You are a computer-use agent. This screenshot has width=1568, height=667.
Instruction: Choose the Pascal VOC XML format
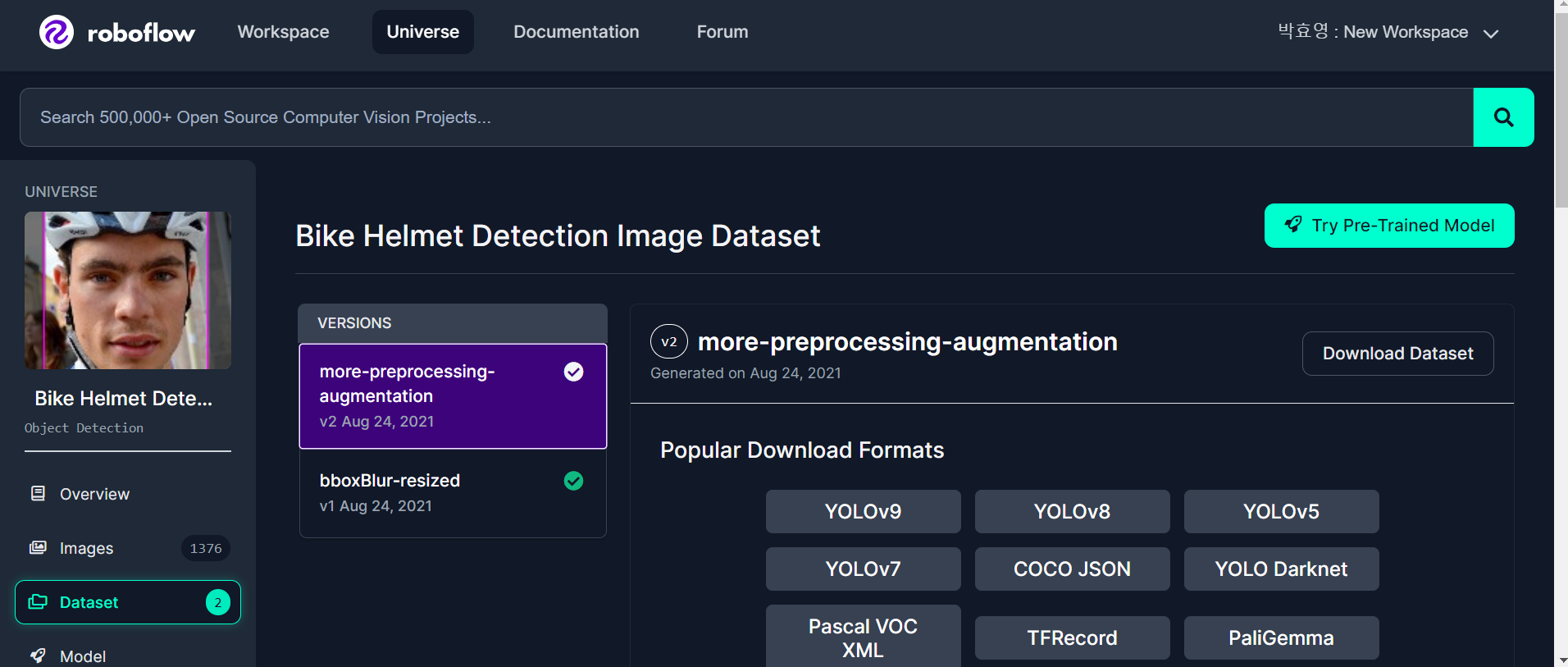[864, 637]
